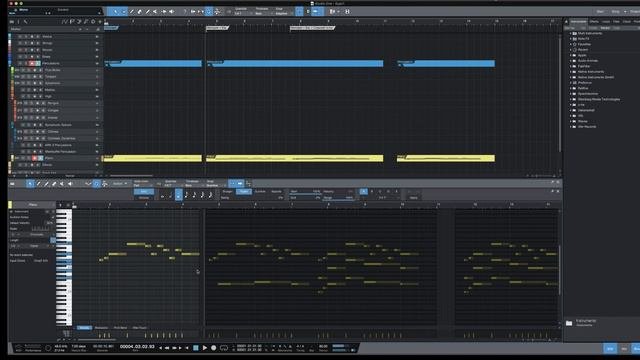640x360 pixels.
Task: Open the track inspector with the i icon
Action: point(18,22)
